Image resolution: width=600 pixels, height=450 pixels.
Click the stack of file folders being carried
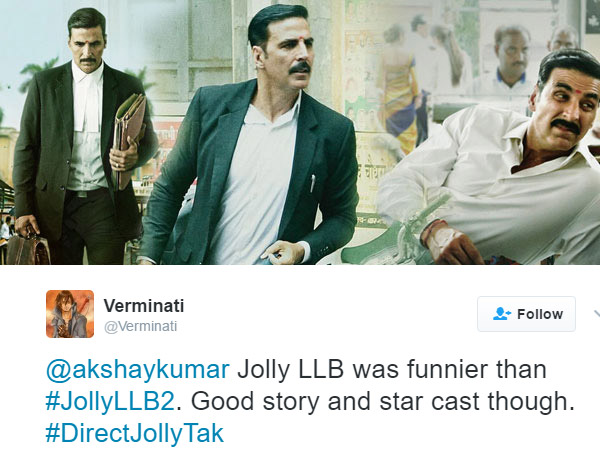point(129,142)
